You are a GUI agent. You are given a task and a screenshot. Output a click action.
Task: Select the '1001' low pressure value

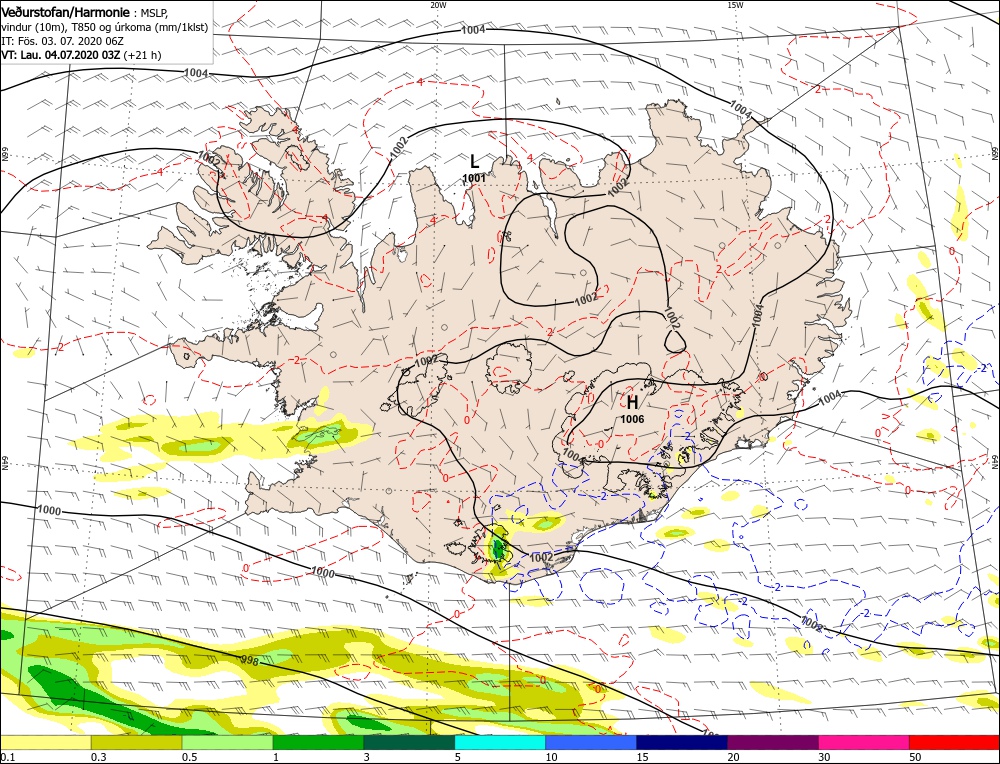(474, 178)
